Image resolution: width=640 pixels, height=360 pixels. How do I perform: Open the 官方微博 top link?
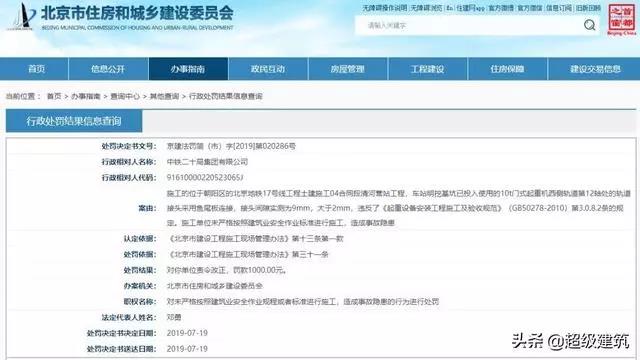point(501,8)
